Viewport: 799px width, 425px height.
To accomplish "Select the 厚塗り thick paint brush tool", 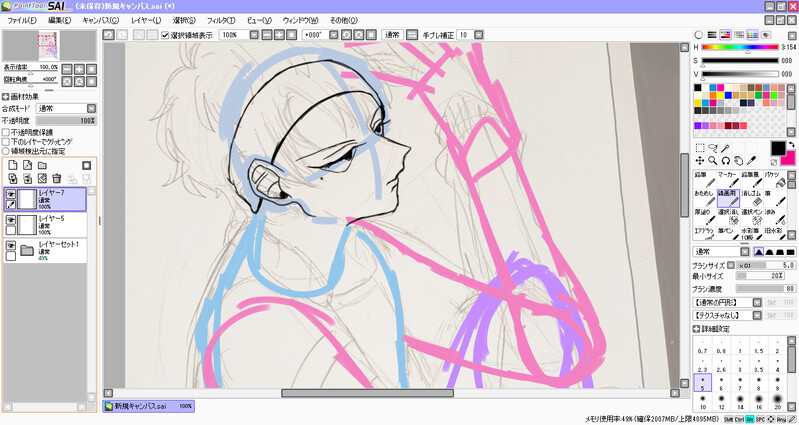I will coord(704,217).
